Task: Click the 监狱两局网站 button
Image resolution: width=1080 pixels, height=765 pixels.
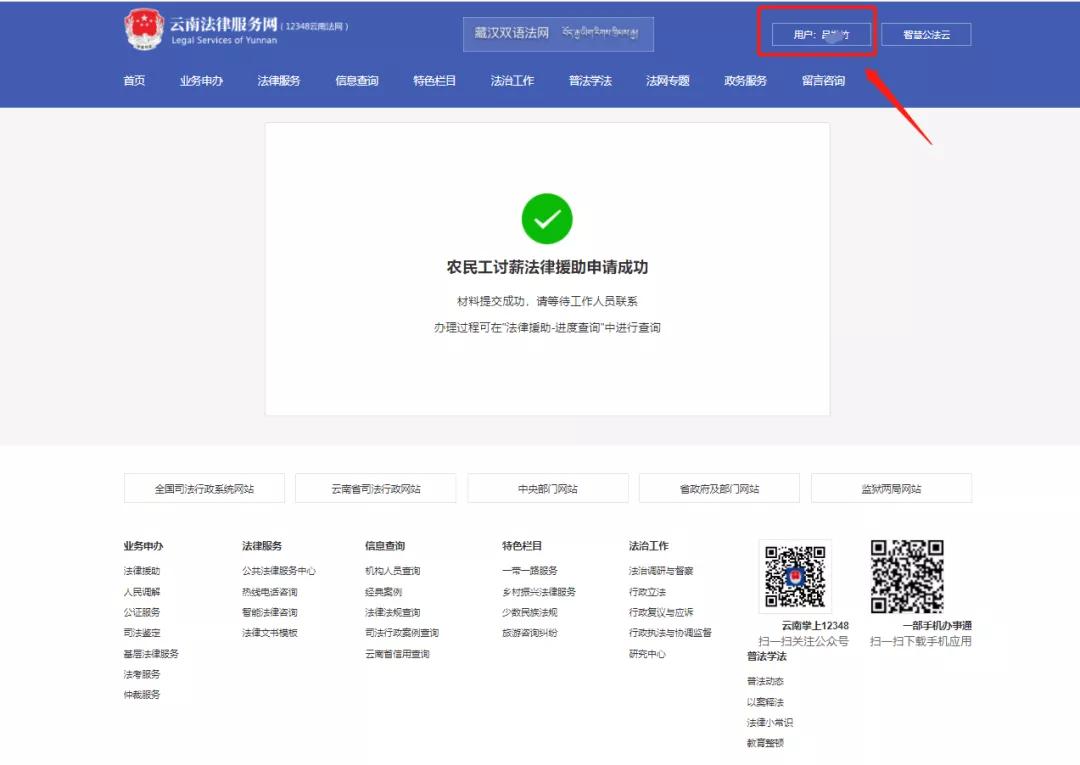Action: coord(890,488)
